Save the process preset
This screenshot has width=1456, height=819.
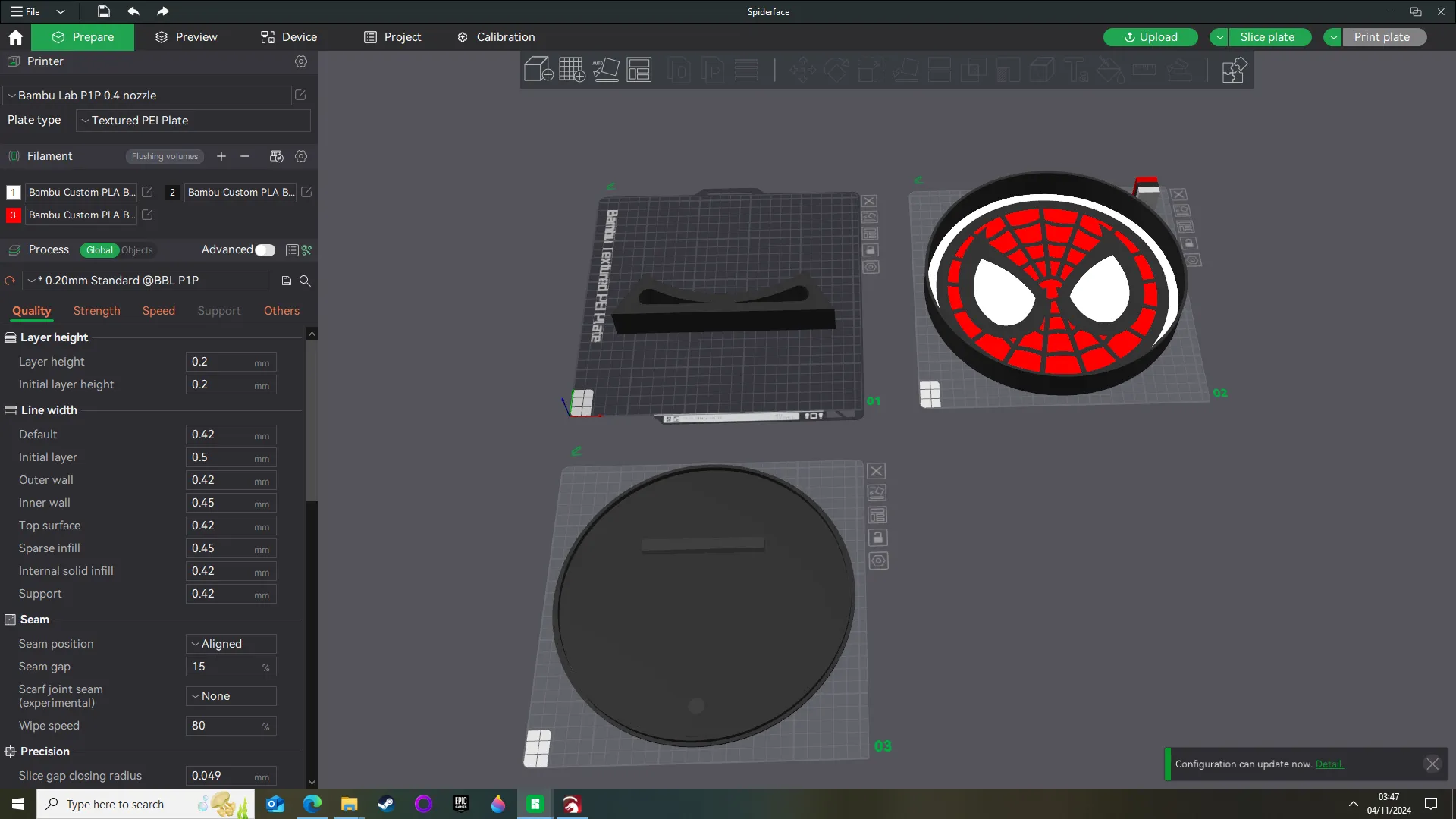pos(287,281)
